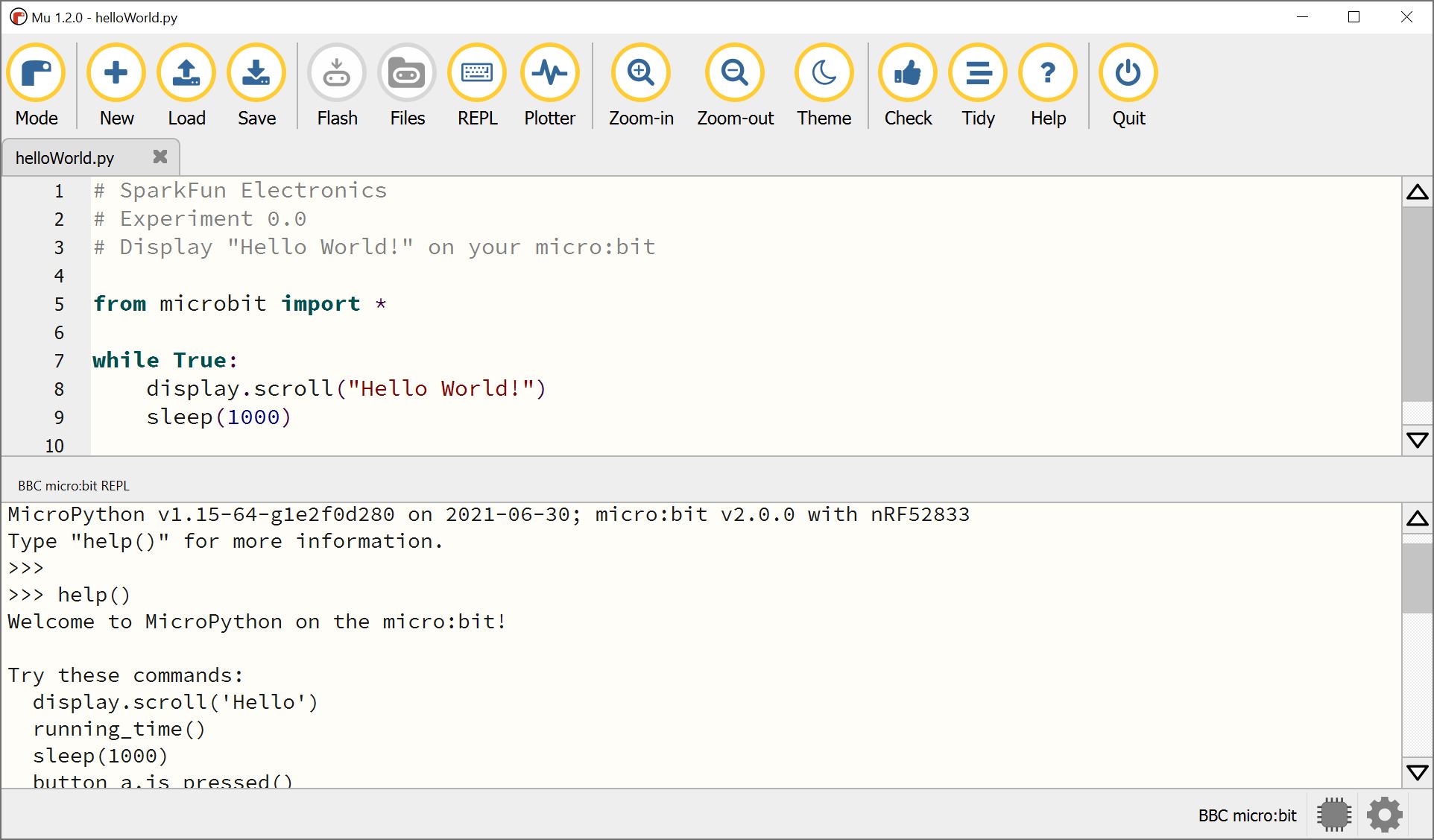Click the sleep(1000) line in the editor
Screen dimensions: 1434x840
coord(218,417)
